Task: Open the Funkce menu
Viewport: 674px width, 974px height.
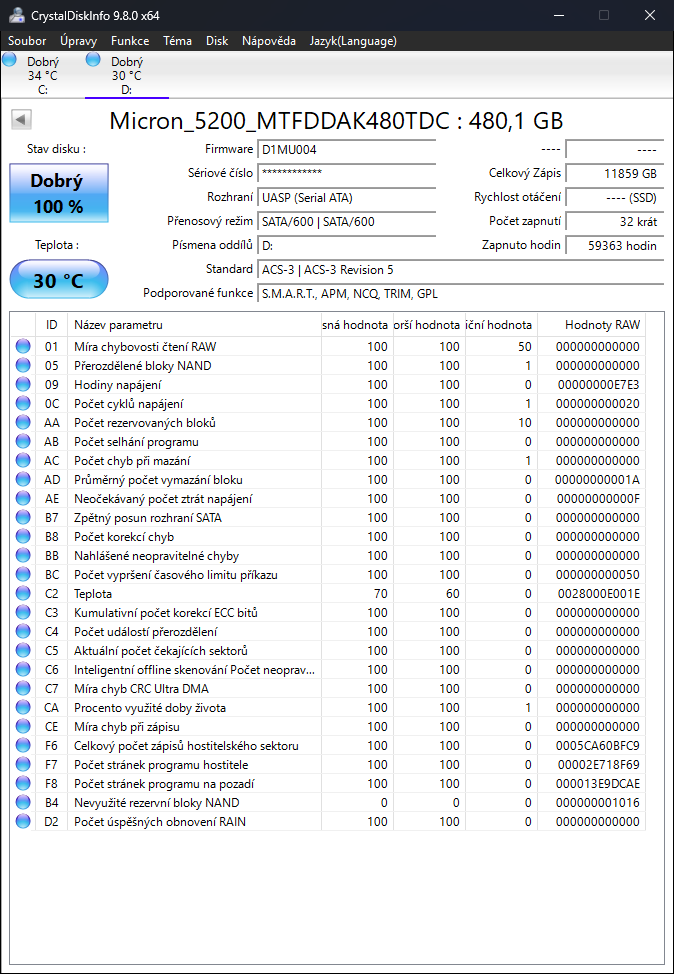Action: click(x=130, y=41)
